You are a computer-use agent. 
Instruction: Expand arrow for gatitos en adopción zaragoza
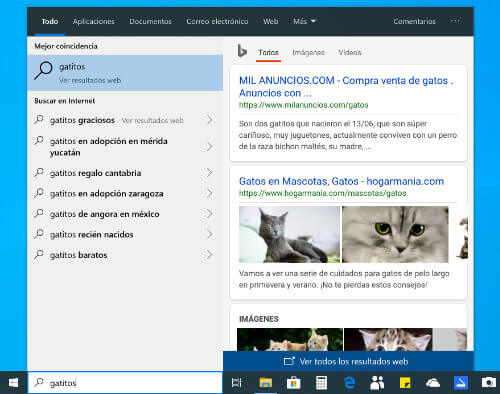209,193
